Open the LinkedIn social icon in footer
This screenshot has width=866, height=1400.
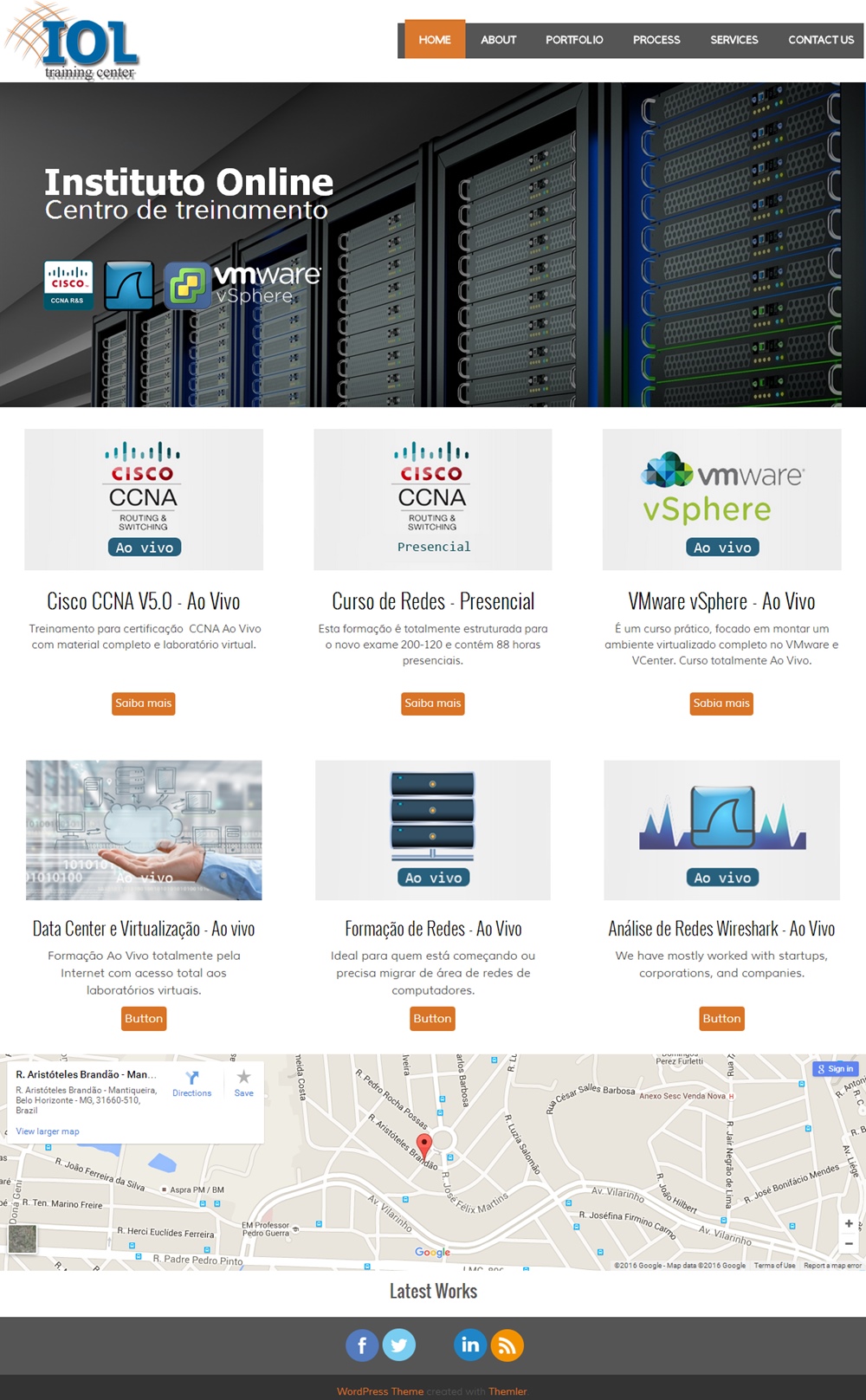click(x=470, y=1345)
